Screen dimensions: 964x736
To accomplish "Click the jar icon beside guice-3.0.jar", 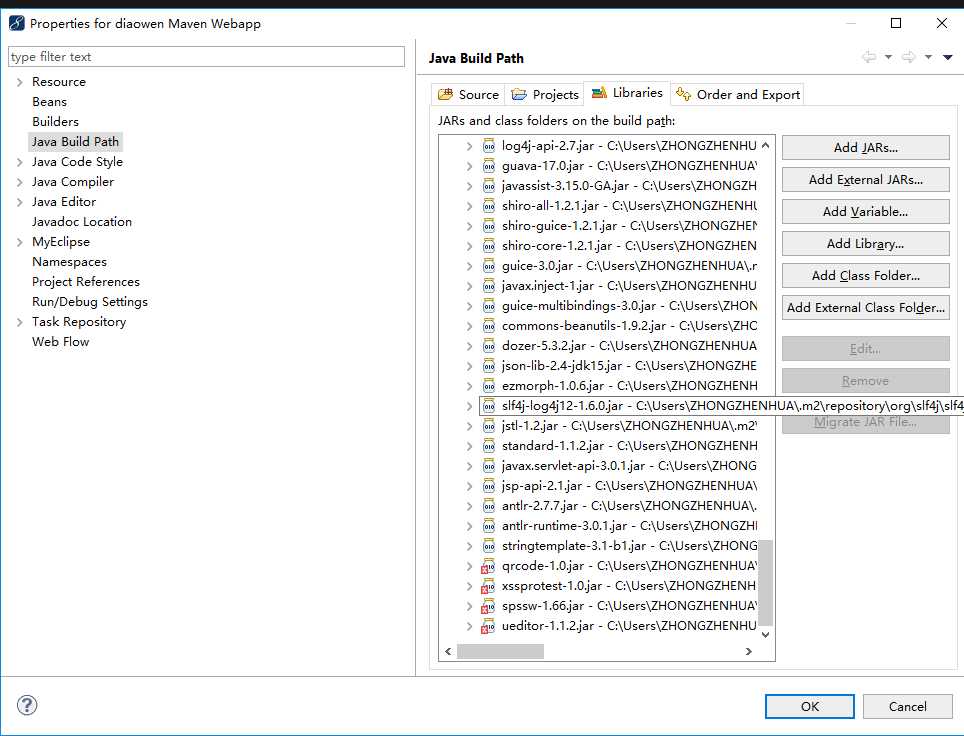I will (x=489, y=266).
